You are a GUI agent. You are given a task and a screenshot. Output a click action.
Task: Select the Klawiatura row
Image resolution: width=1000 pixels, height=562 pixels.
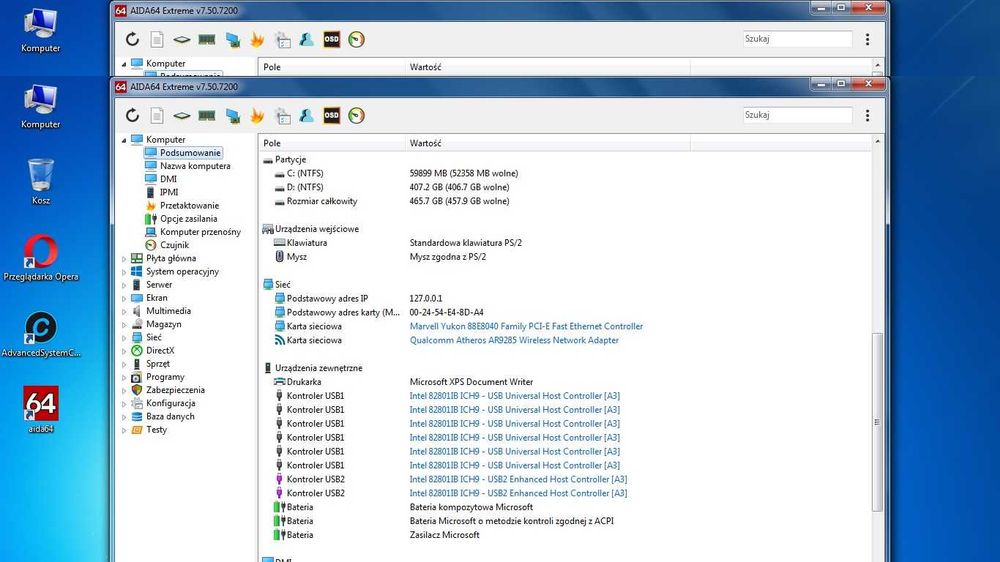point(564,243)
